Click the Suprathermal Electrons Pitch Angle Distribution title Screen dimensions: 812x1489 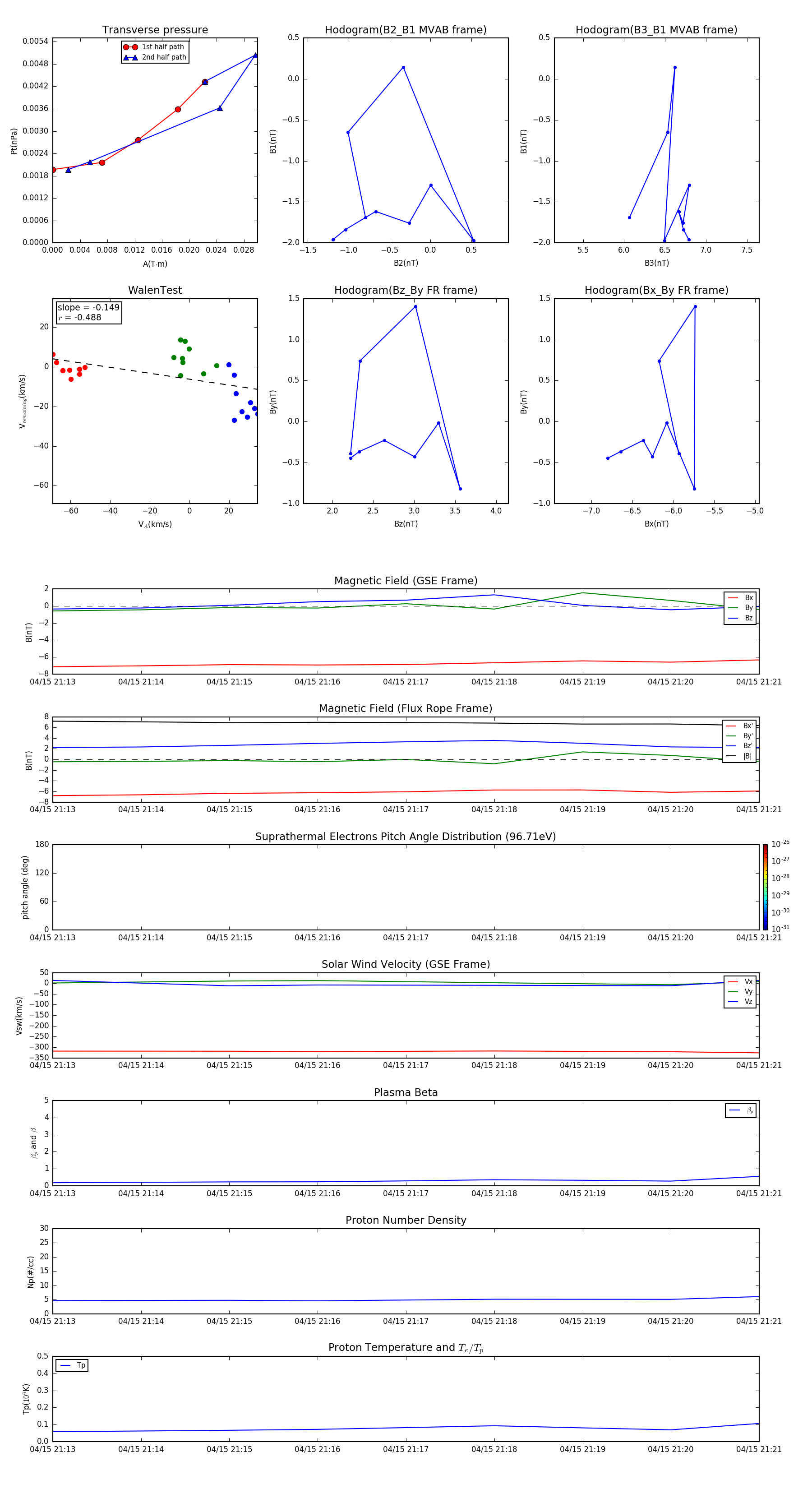coord(406,837)
